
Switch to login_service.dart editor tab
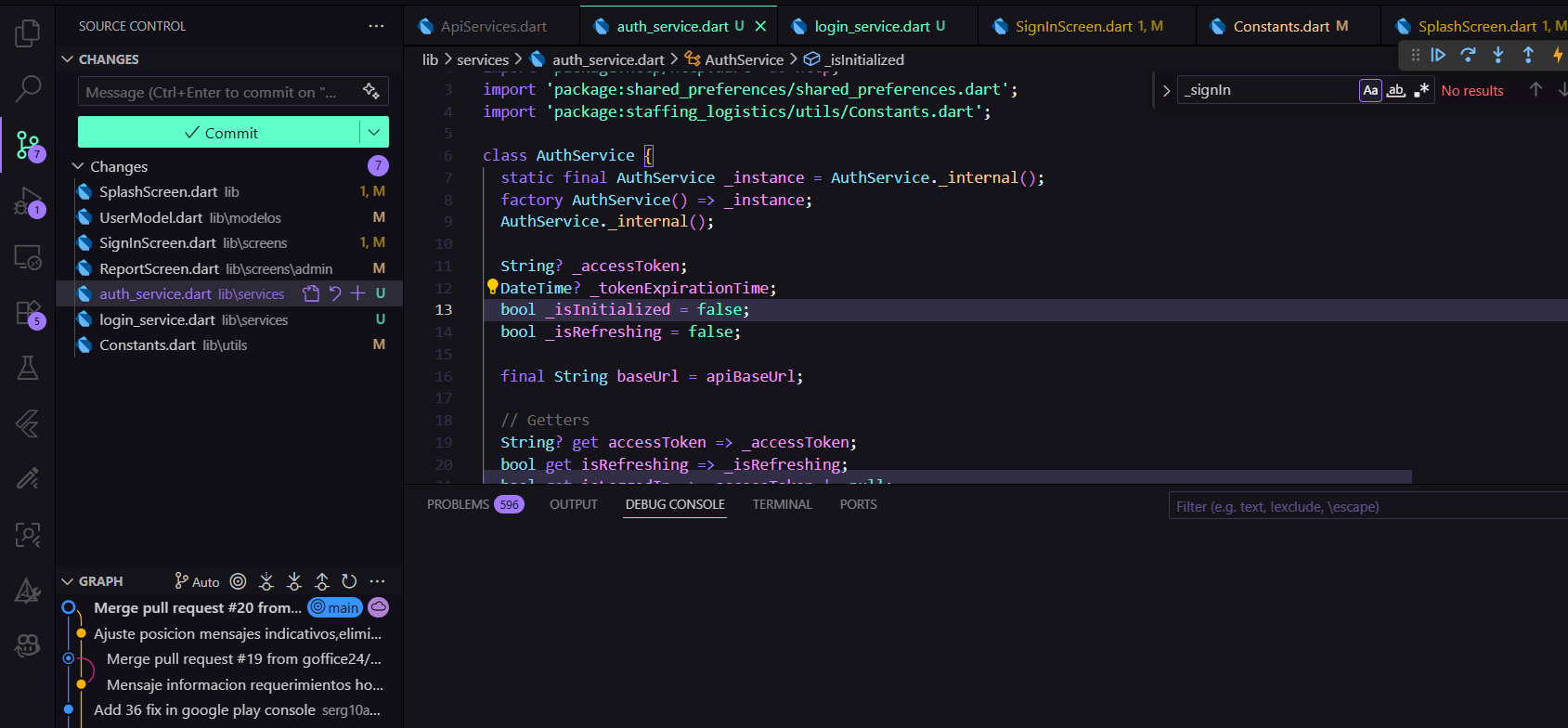click(872, 26)
